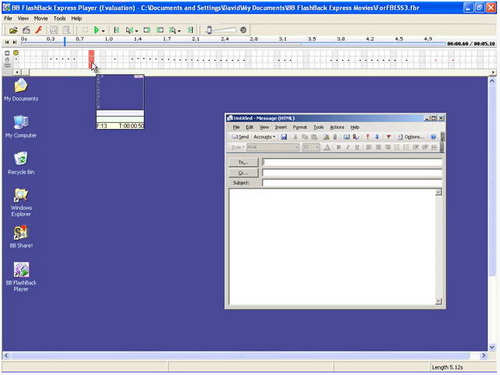Click the Share/upload toolbar icon
500x375 pixels.
pos(26,30)
